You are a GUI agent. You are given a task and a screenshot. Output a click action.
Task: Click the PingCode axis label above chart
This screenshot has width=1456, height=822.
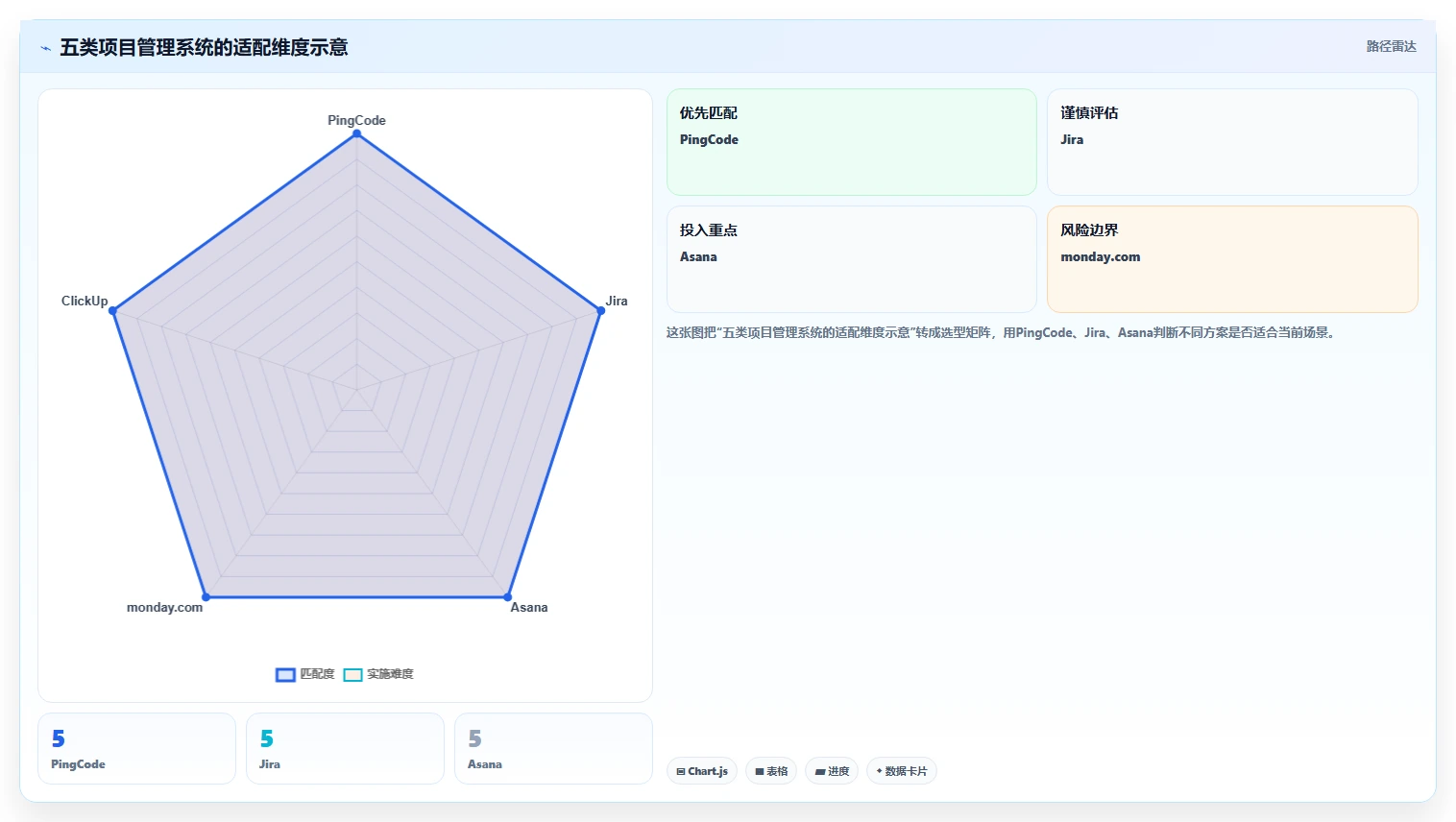356,120
